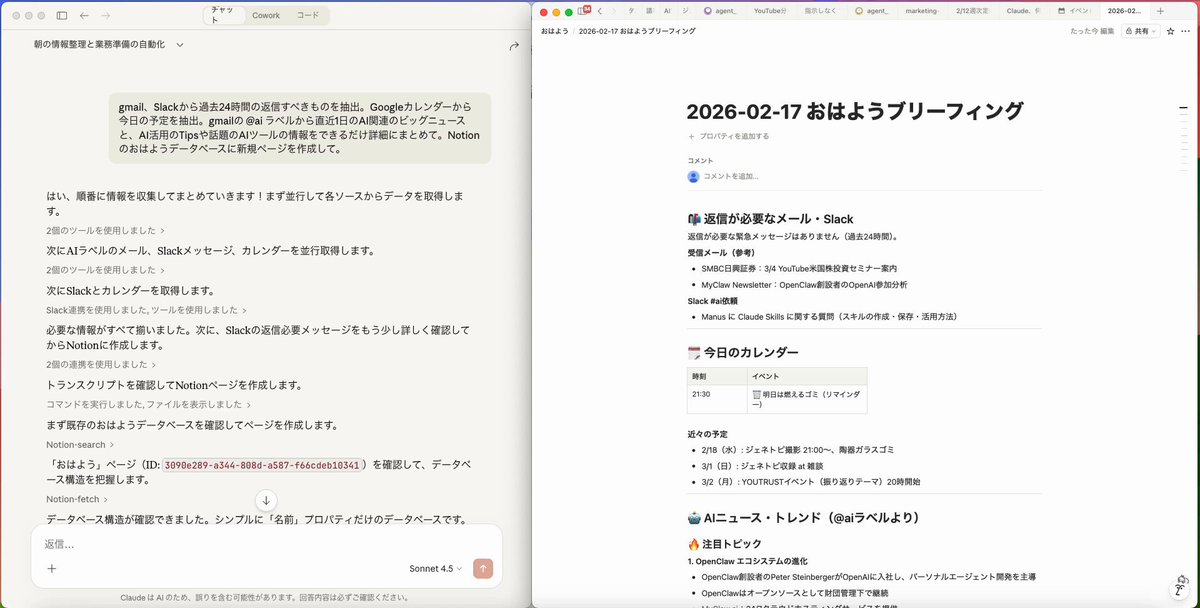Image resolution: width=1200 pixels, height=608 pixels.
Task: Favorite the Notion page with star icon
Action: 1171,31
